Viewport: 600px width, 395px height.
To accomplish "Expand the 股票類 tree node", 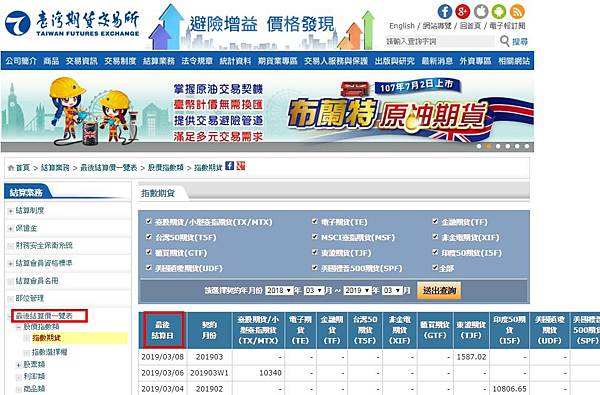I will tap(18, 365).
